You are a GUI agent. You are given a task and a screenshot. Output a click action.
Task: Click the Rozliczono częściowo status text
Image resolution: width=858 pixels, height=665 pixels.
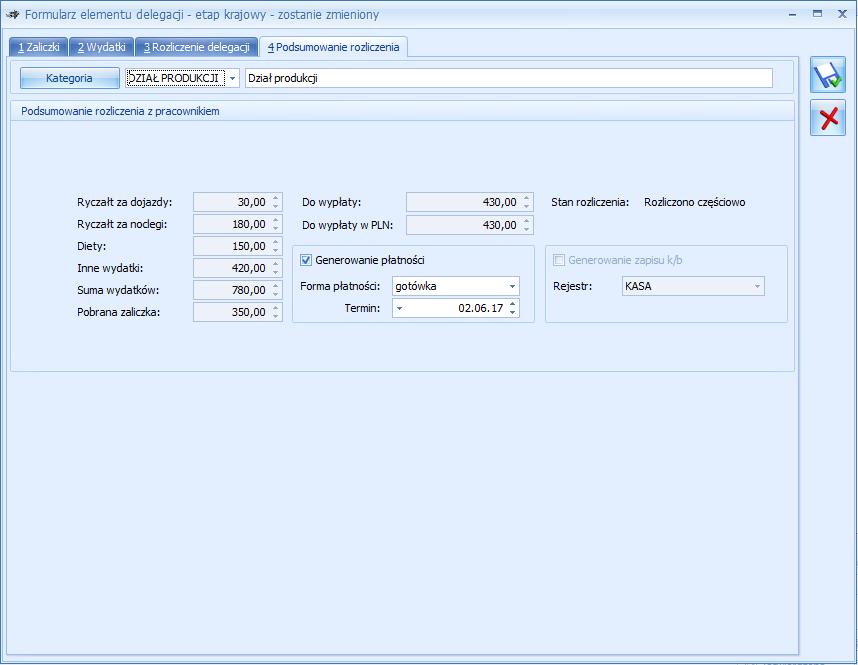pos(694,202)
